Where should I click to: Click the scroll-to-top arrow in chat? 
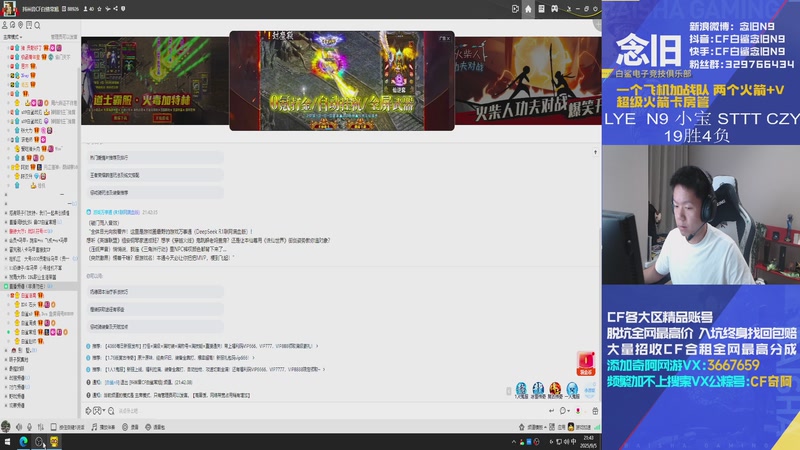tap(595, 152)
